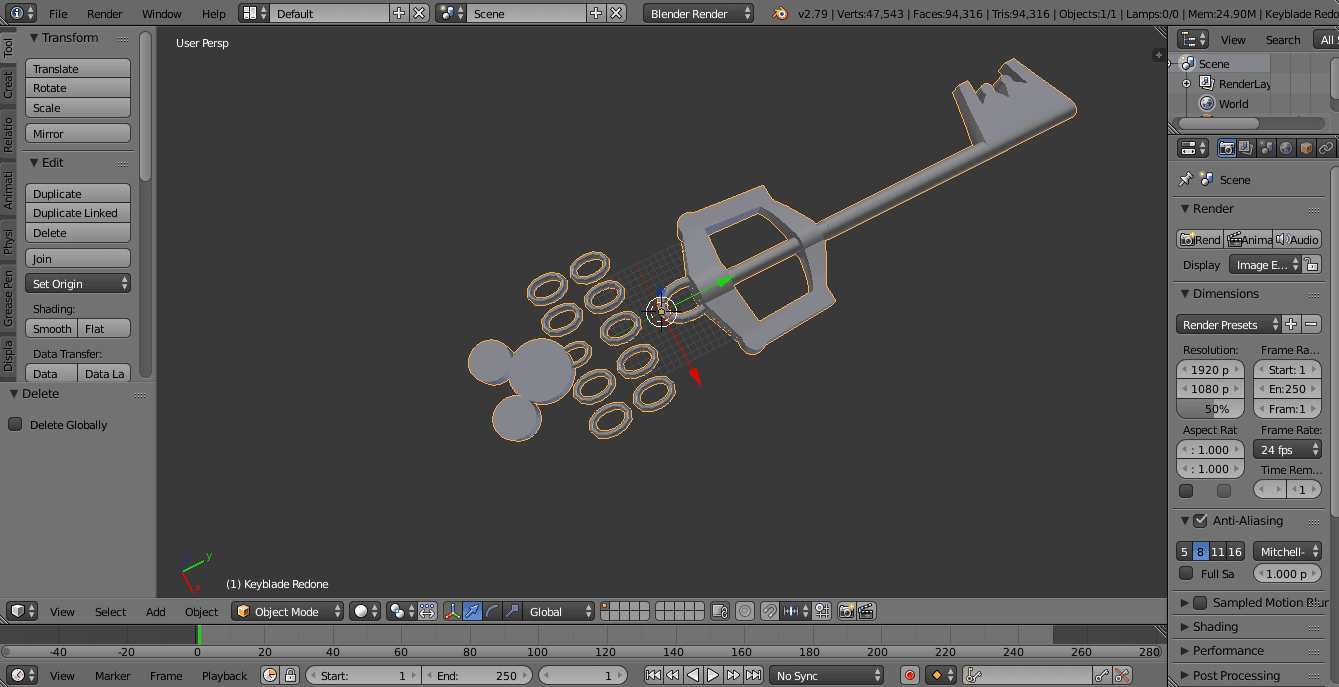Viewport: 1339px width, 687px height.
Task: Select the scale manipulator icon
Action: (x=512, y=611)
